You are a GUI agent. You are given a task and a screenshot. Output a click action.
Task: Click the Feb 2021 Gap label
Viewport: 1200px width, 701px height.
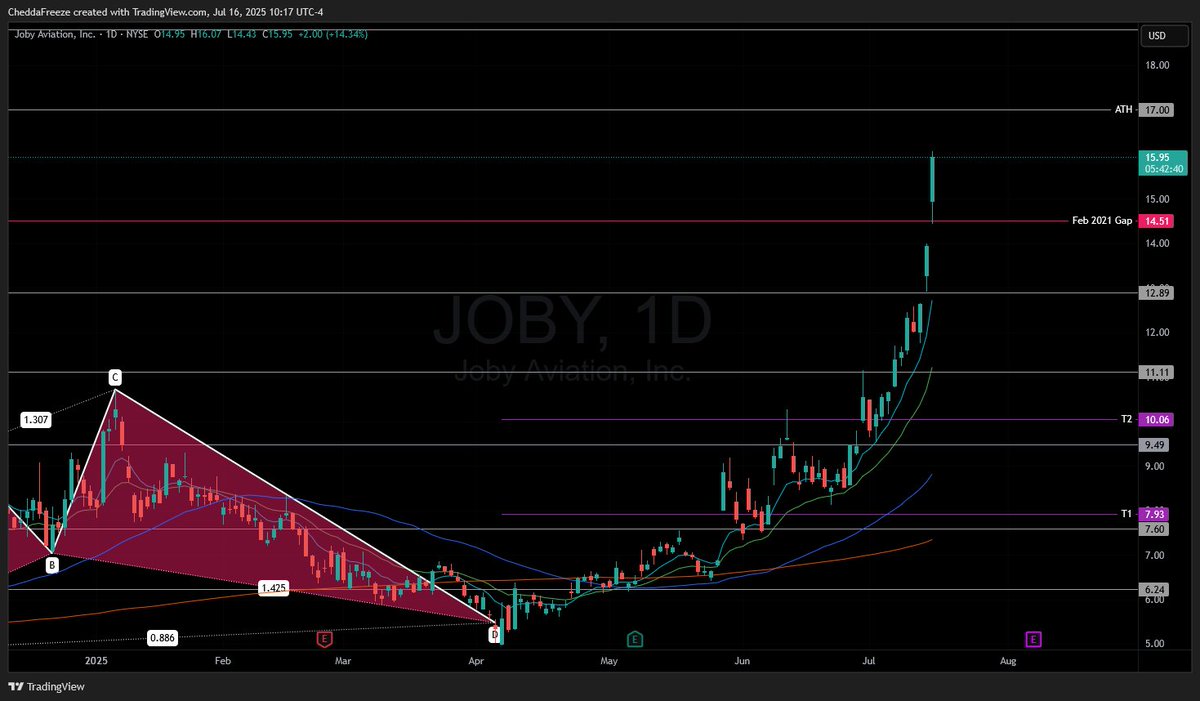pos(1102,220)
